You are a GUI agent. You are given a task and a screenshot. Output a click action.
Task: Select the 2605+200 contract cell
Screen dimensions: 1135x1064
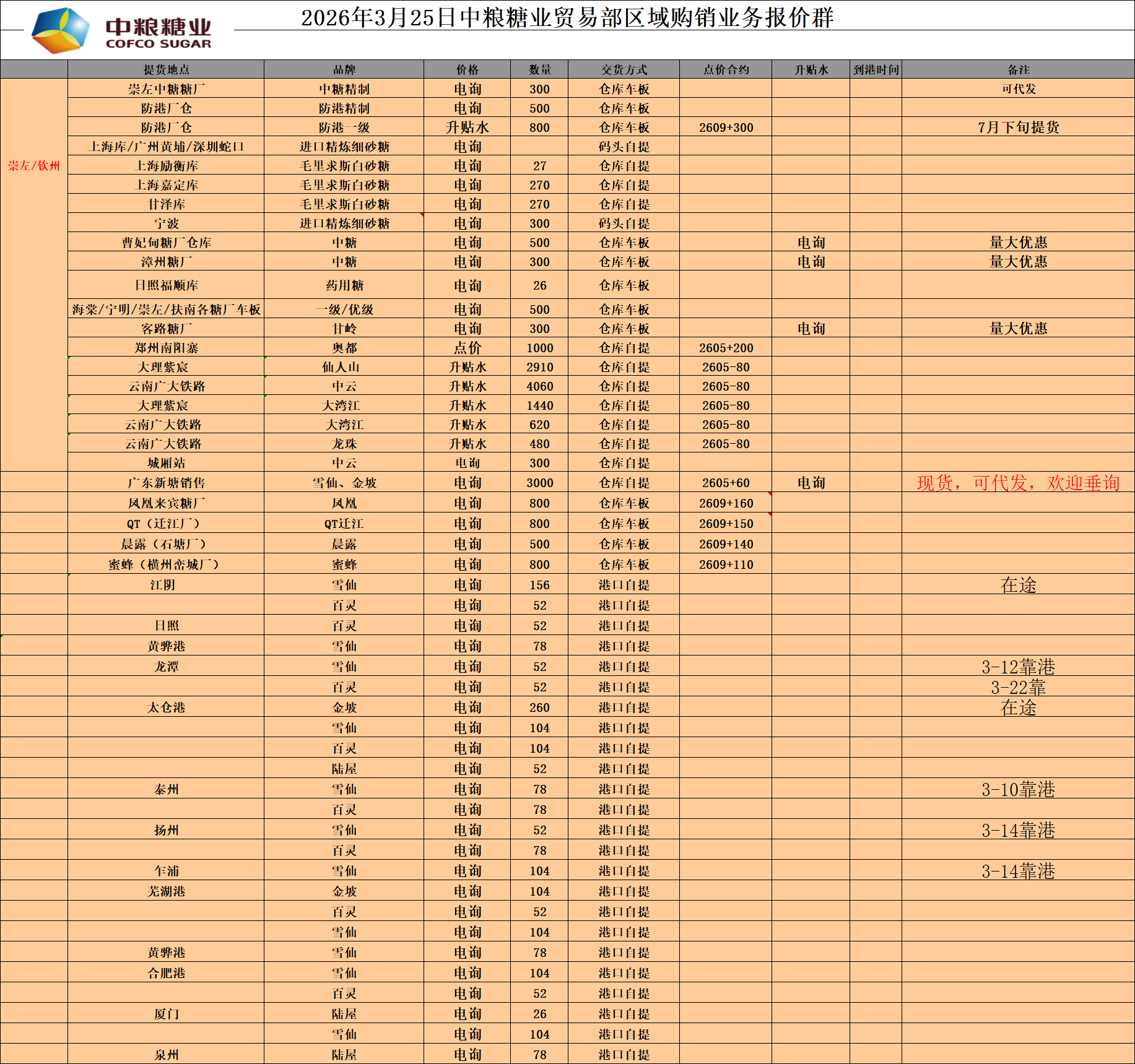pos(726,347)
